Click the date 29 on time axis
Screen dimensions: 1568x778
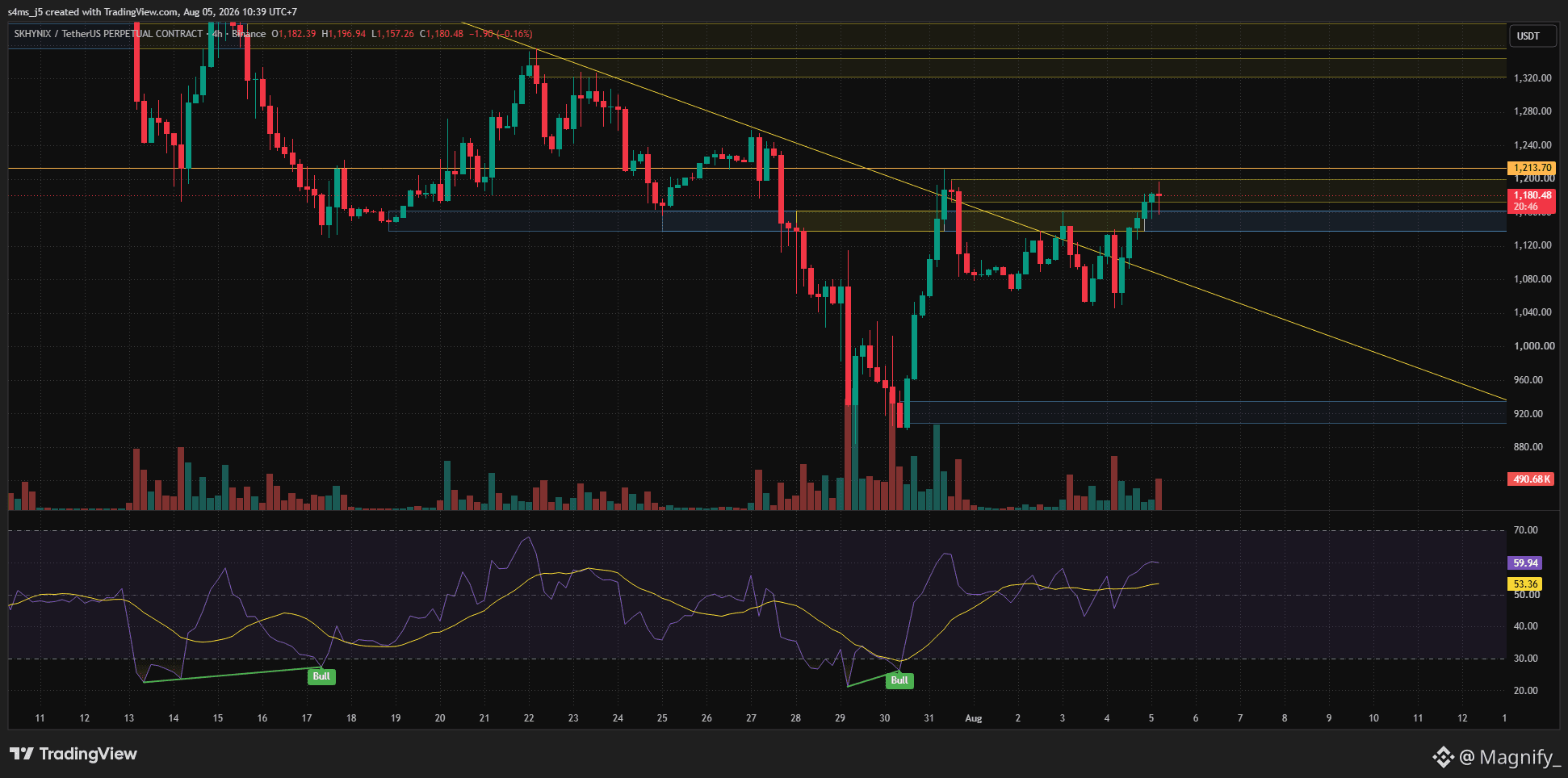pos(840,718)
